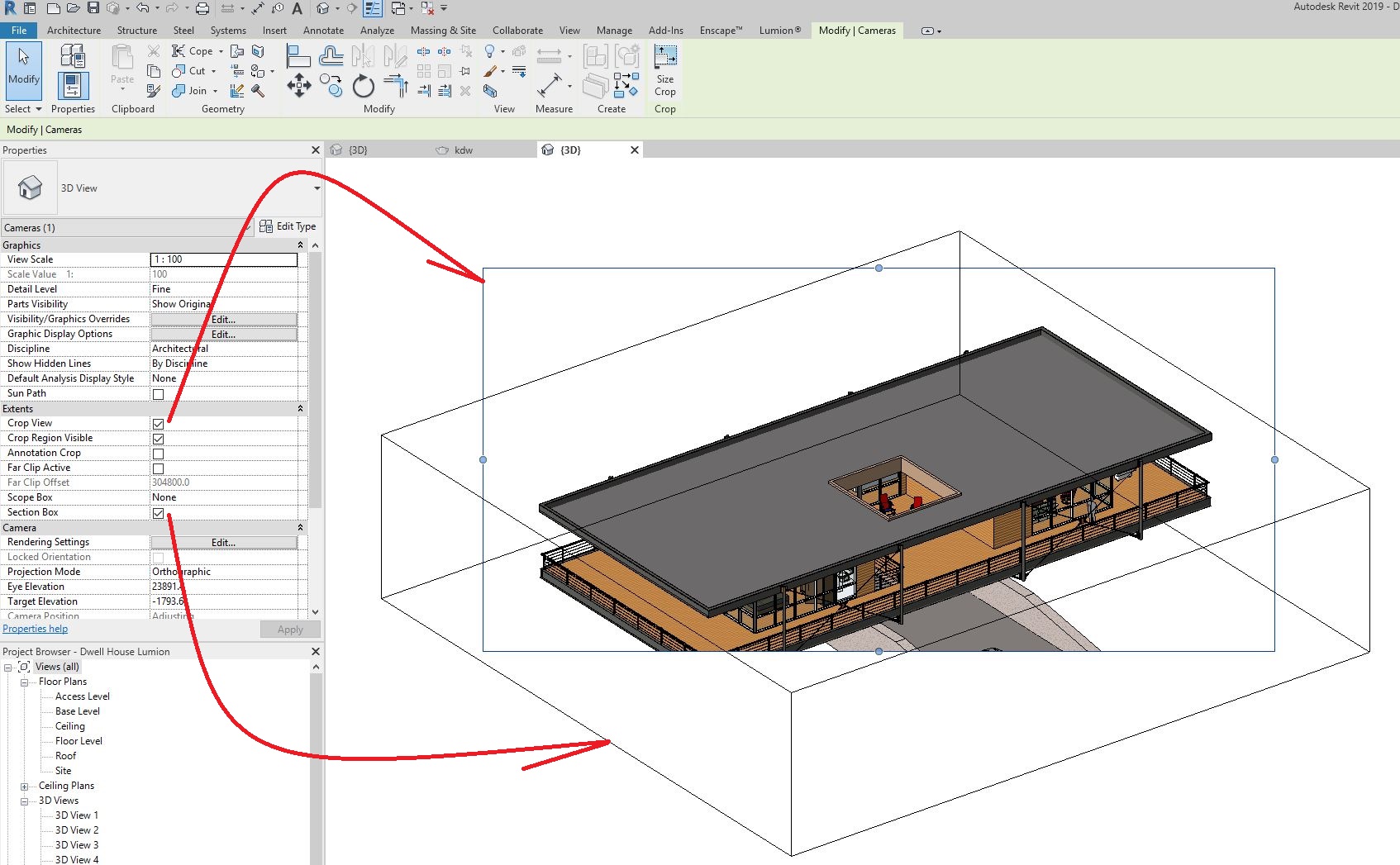Click the Edit Type button

pyautogui.click(x=288, y=226)
